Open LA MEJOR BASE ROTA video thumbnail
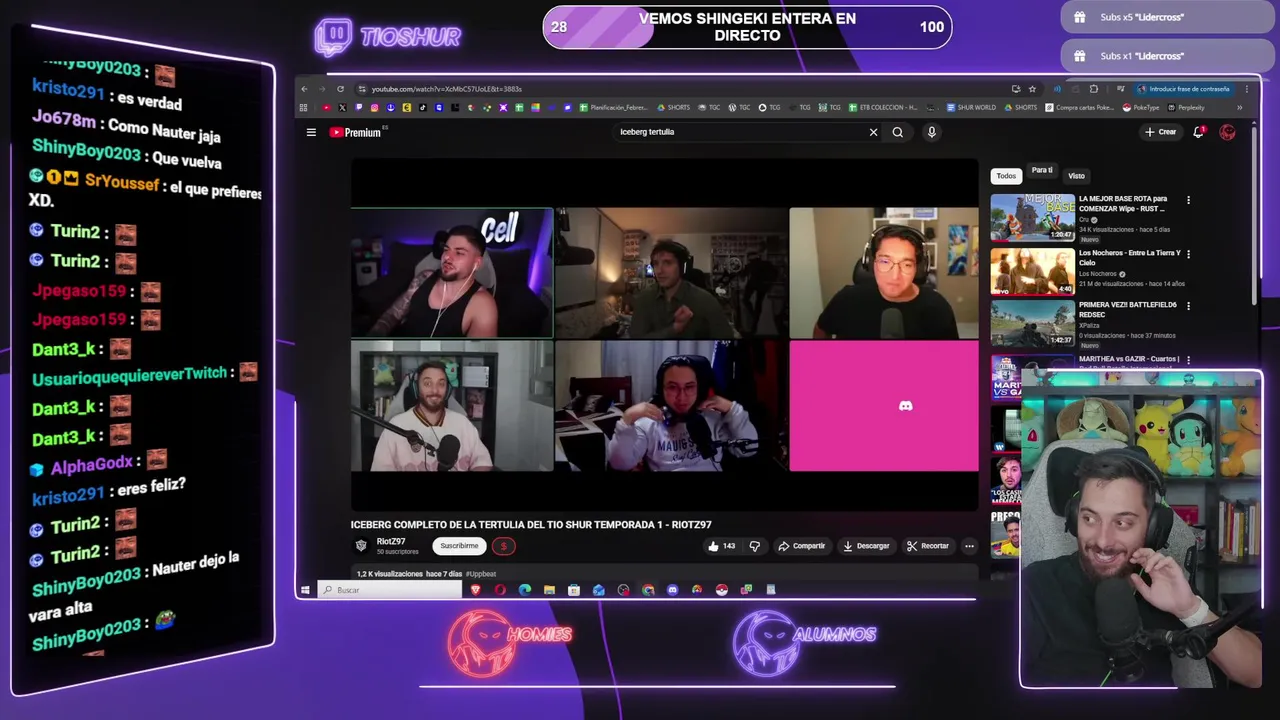The image size is (1280, 720). 1033,217
